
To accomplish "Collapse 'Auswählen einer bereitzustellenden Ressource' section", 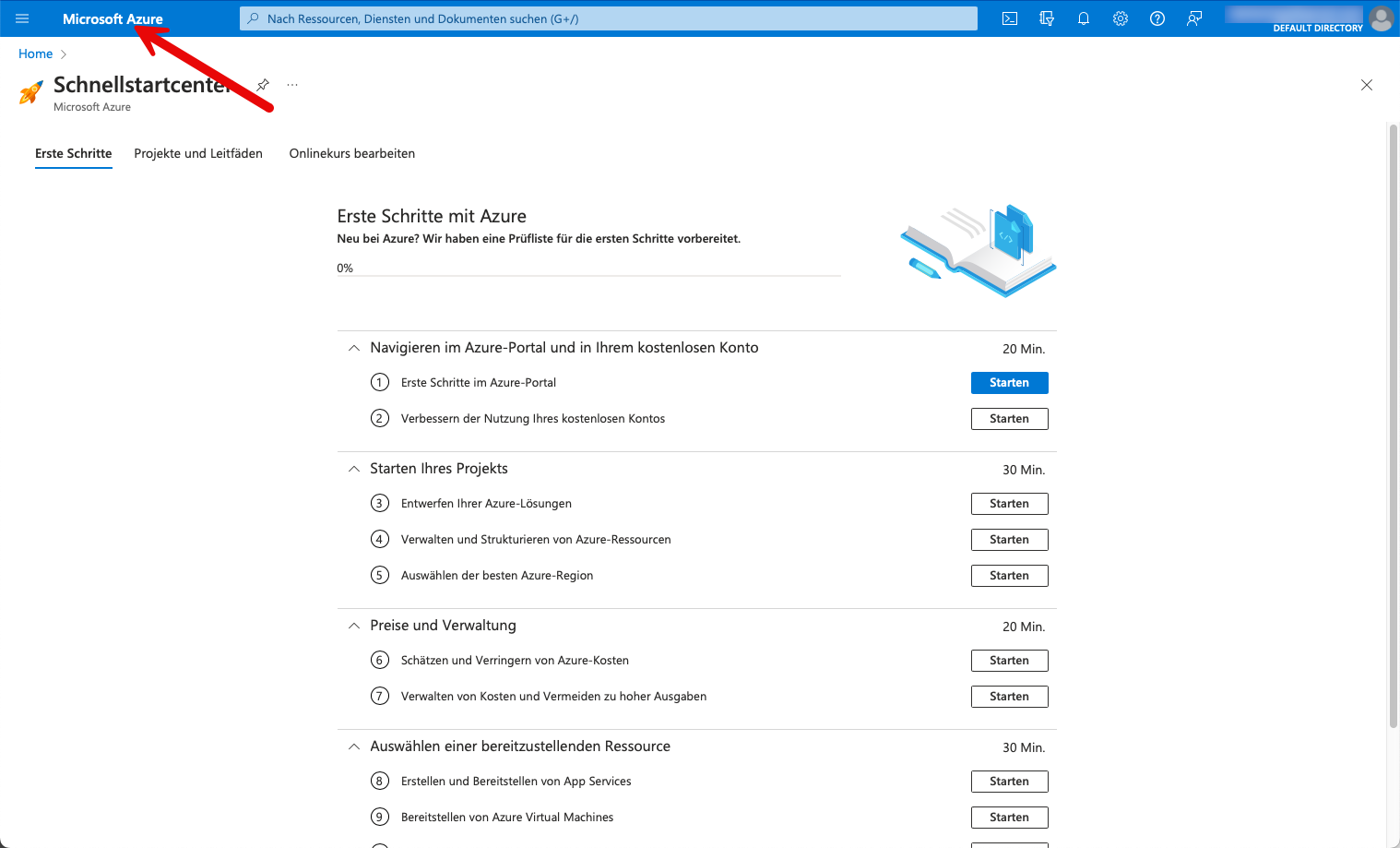I will pyautogui.click(x=354, y=746).
